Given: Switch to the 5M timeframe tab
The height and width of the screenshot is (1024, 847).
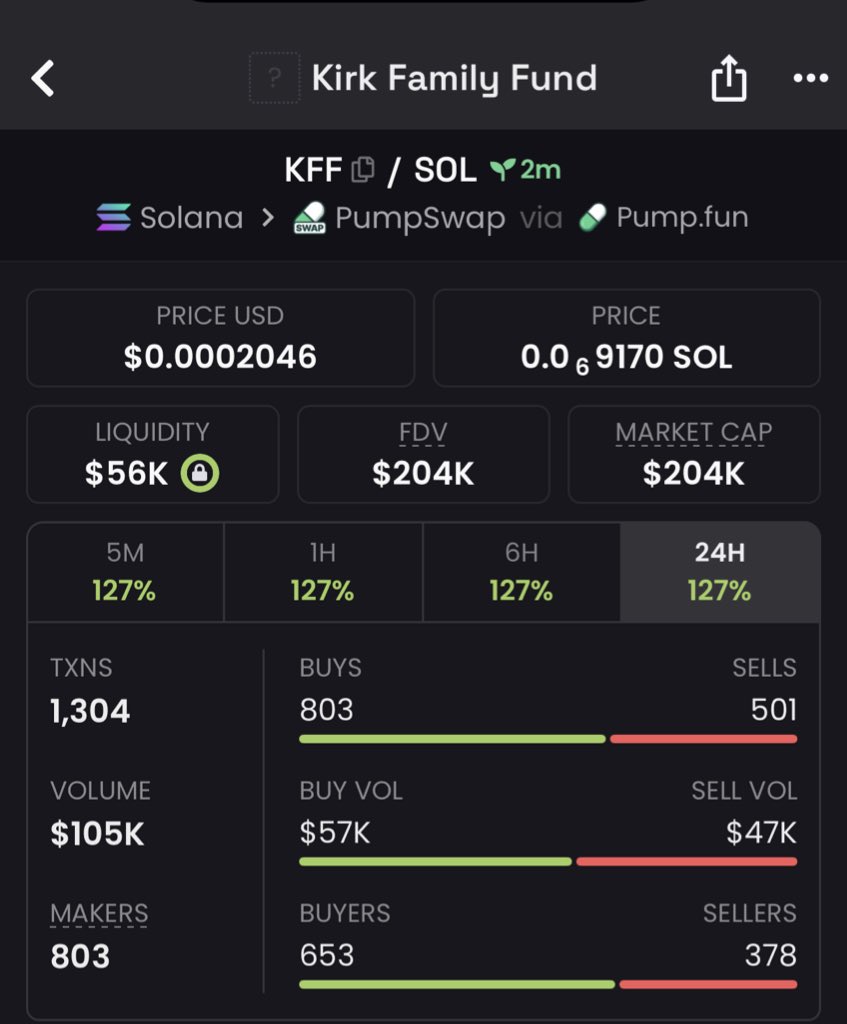Looking at the screenshot, I should tap(125, 572).
